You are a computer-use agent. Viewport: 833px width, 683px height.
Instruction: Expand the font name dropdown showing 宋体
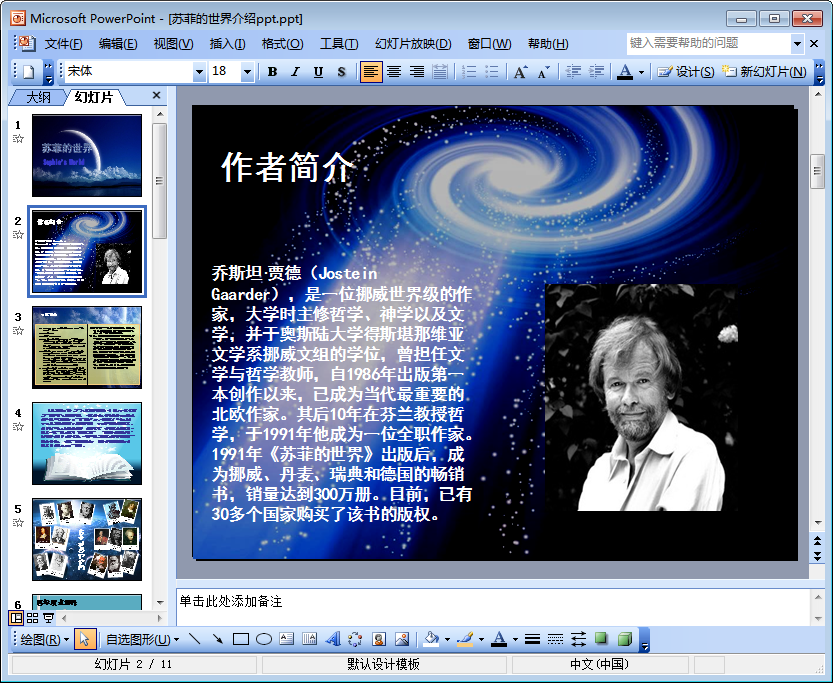[199, 72]
